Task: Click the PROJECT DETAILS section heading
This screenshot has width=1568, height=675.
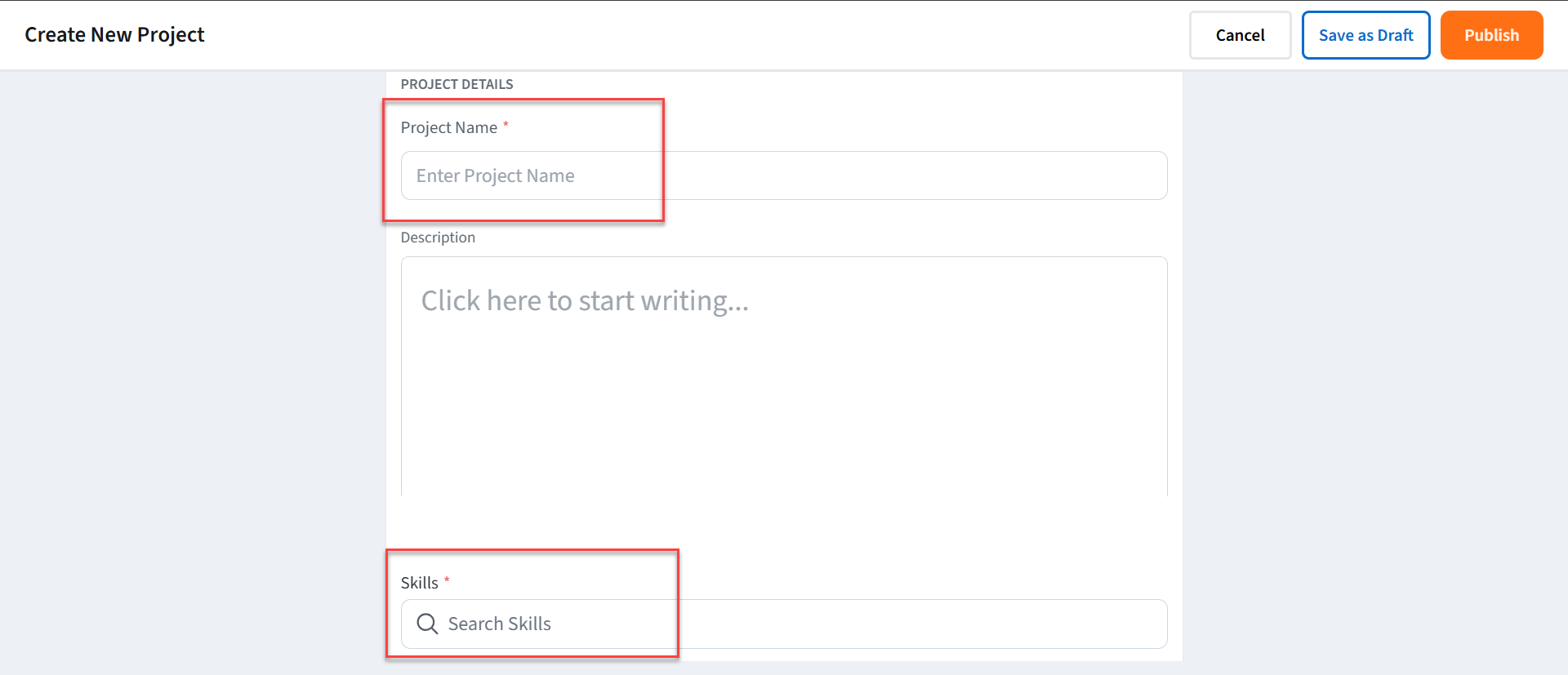Action: pos(457,84)
